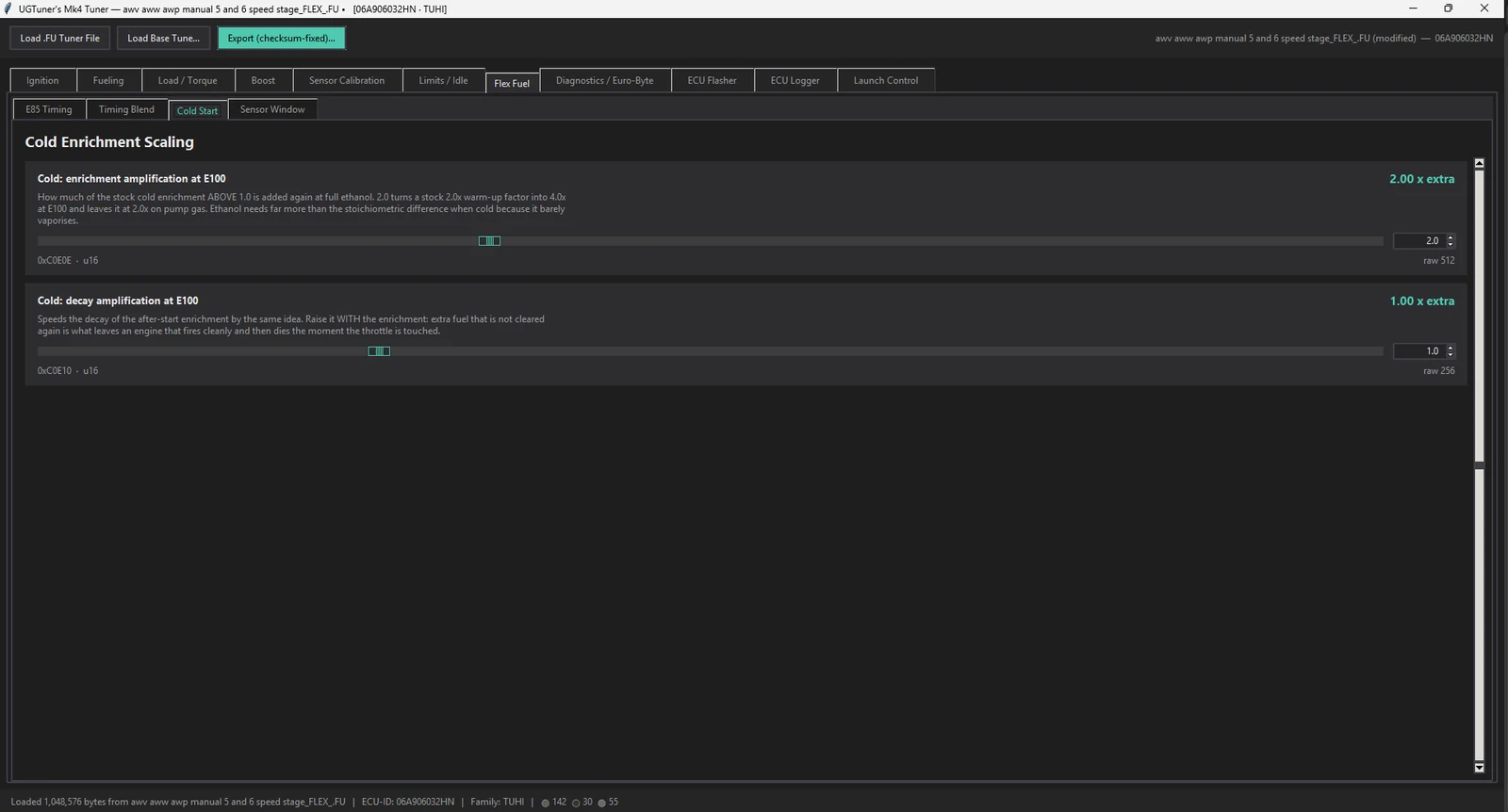This screenshot has width=1508, height=812.
Task: Click the address label 0xC0E0E · u16
Action: (x=68, y=261)
